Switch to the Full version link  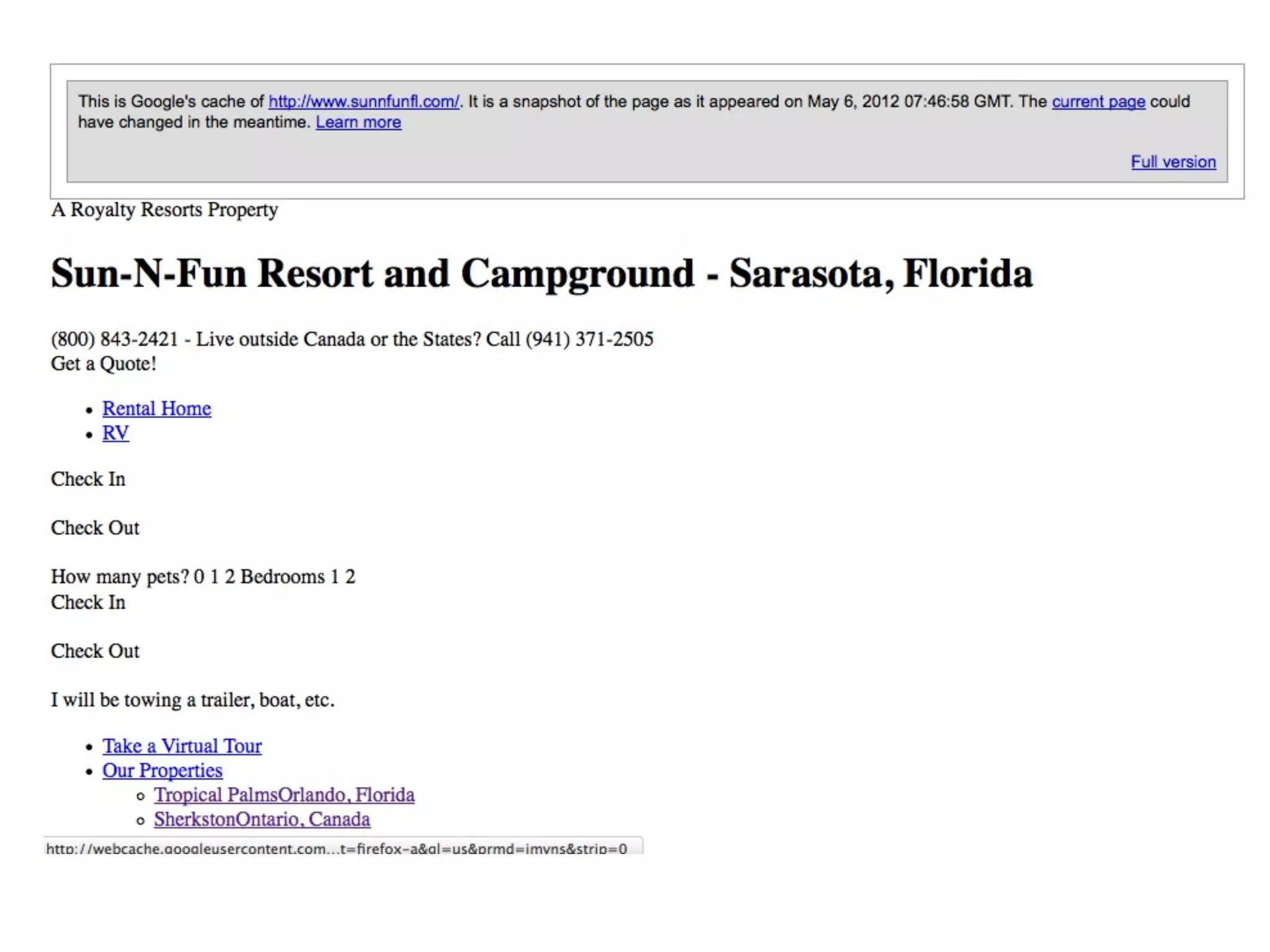pyautogui.click(x=1173, y=162)
